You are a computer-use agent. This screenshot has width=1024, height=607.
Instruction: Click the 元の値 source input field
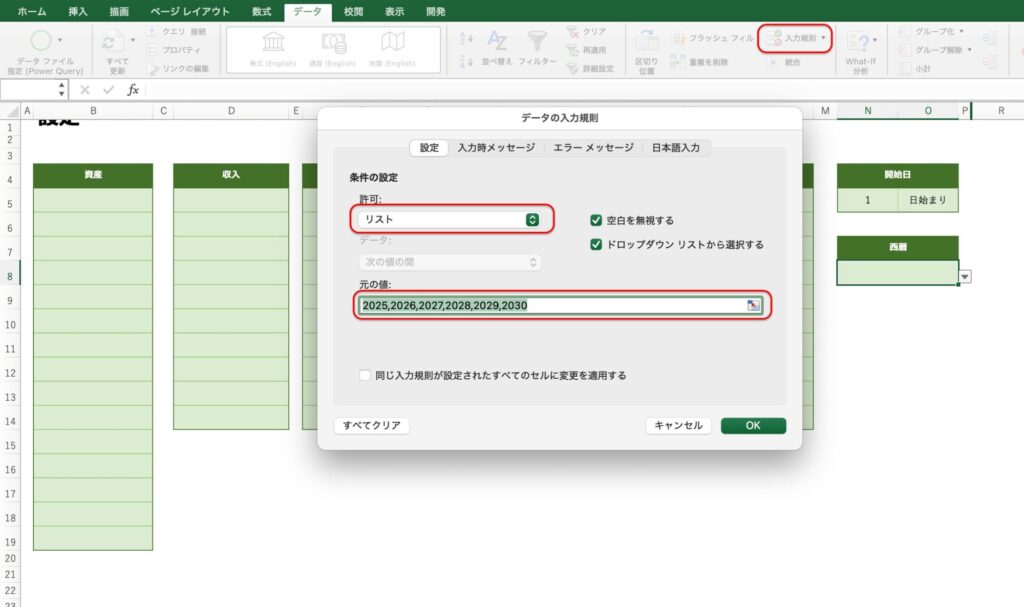point(550,305)
